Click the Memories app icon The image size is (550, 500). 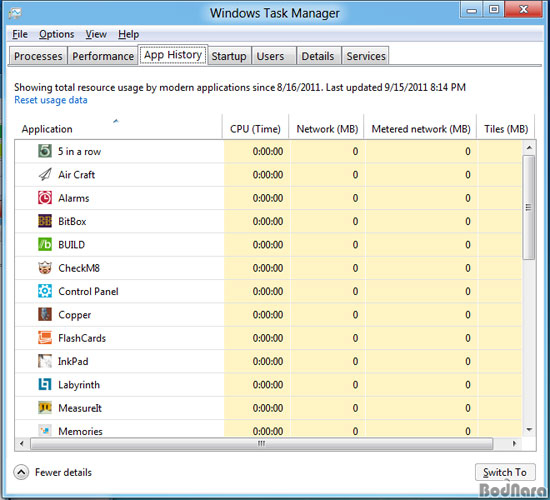pos(45,431)
